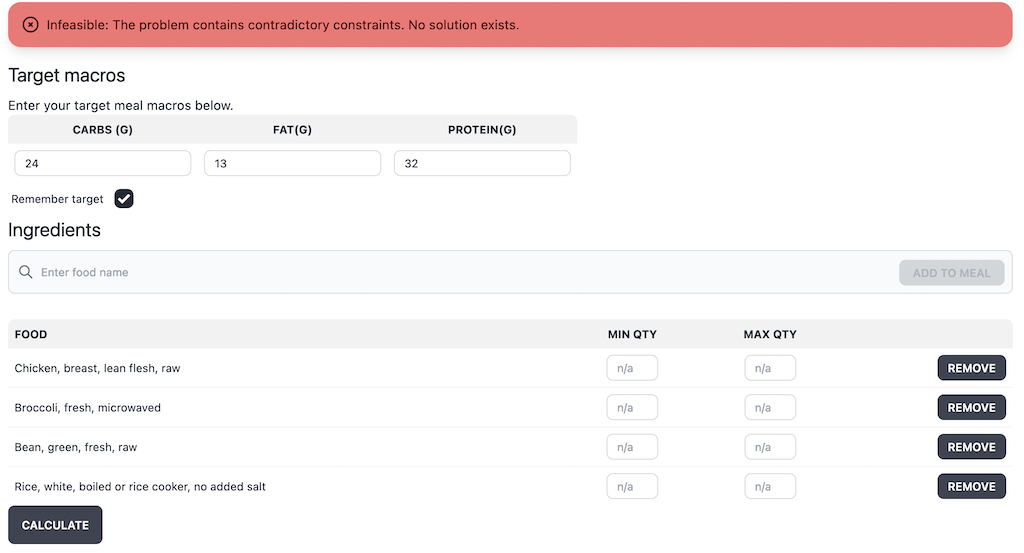
Task: Remove the green Bean ingredient
Action: [x=970, y=447]
